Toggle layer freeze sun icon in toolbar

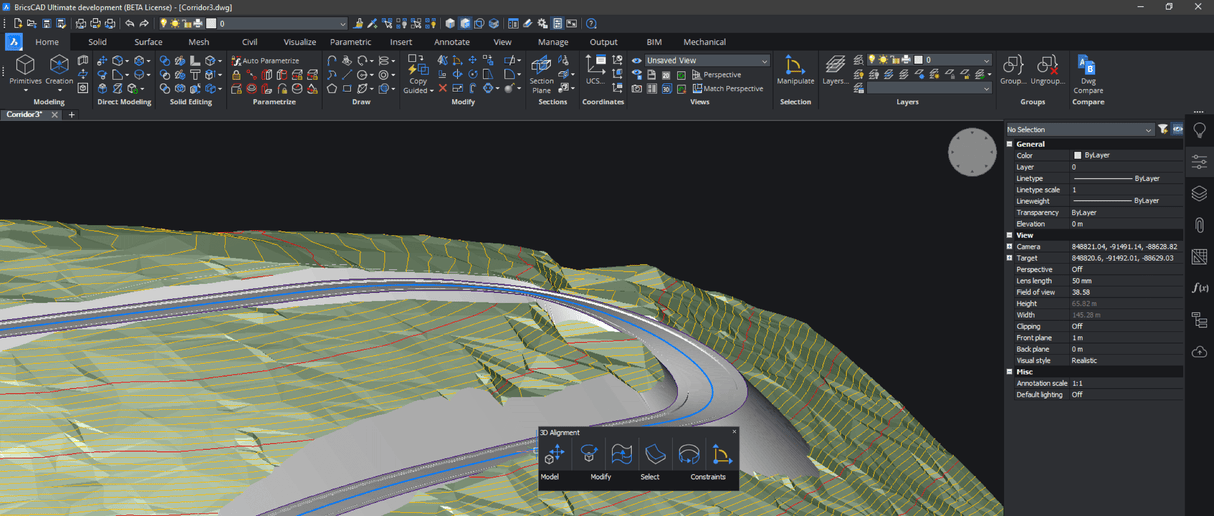(175, 23)
